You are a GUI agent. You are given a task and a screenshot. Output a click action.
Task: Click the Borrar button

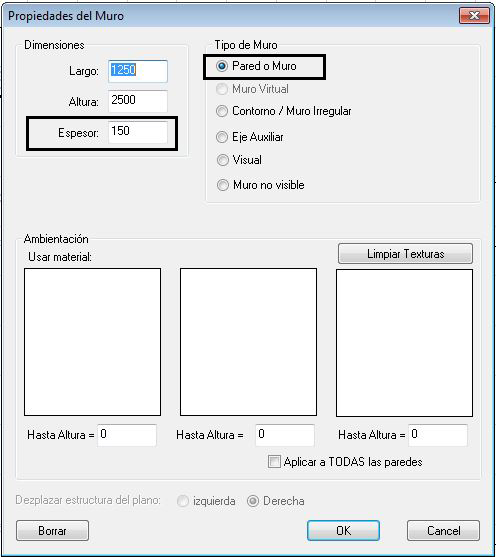[52, 531]
